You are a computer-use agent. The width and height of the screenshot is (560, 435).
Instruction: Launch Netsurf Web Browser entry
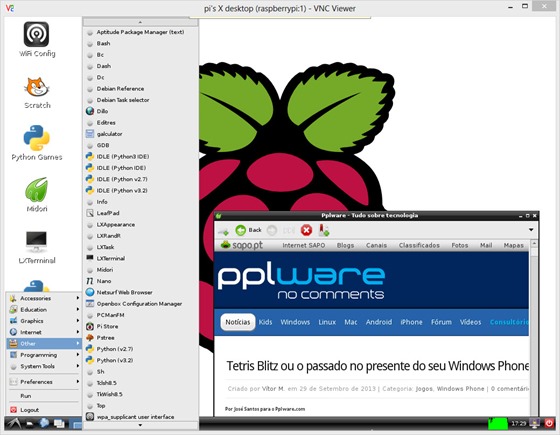click(x=140, y=292)
